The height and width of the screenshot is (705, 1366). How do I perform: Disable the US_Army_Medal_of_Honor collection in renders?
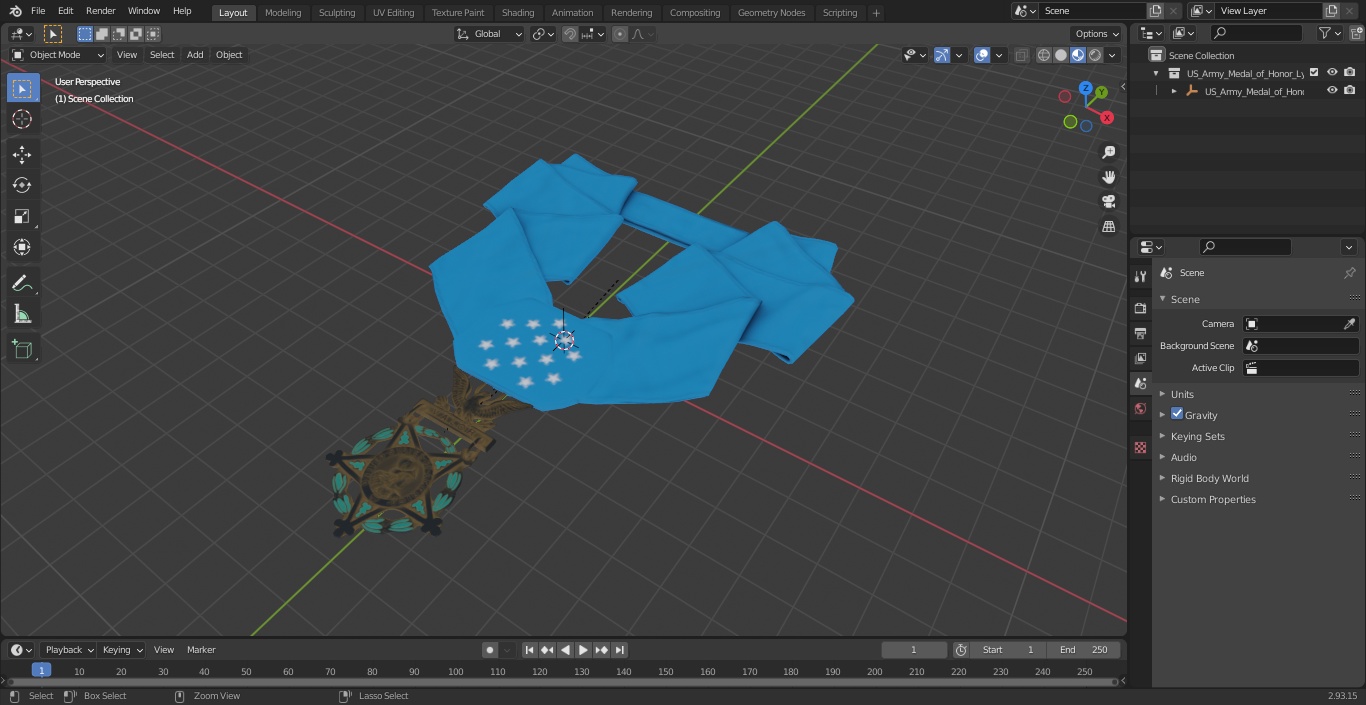tap(1350, 72)
